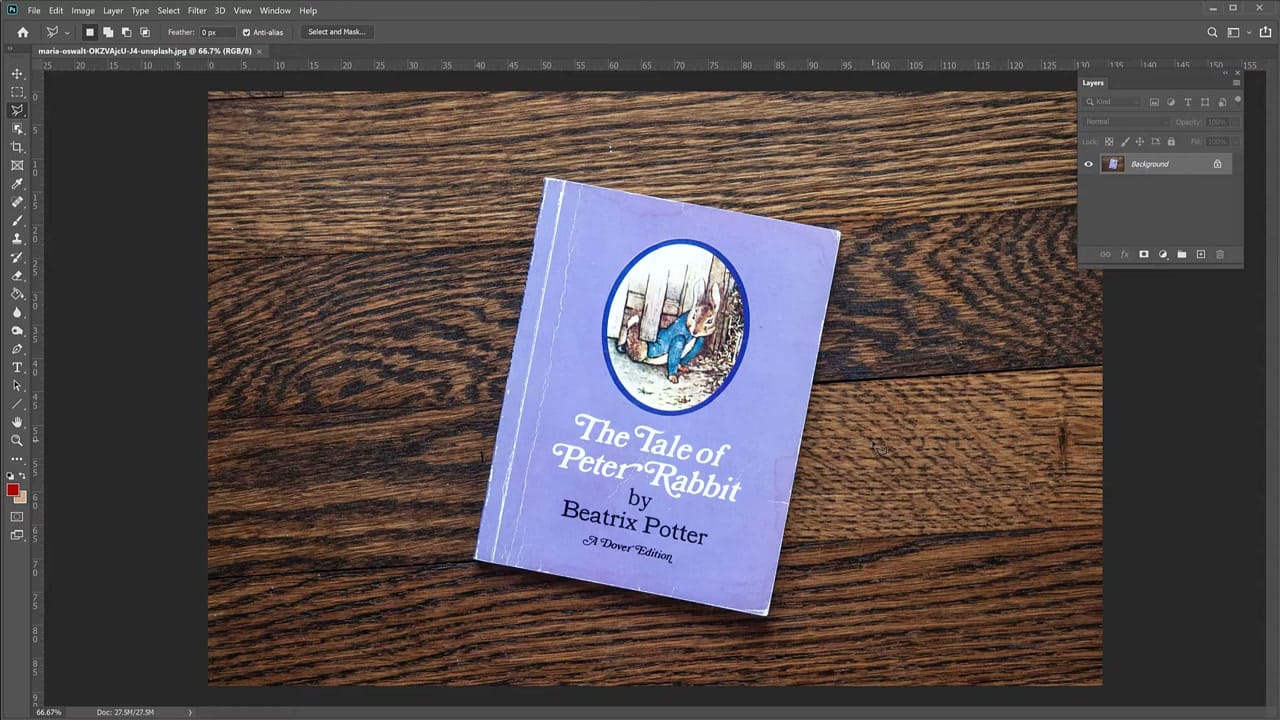1280x720 pixels.
Task: Open the Fill dropdown arrow
Action: tap(1234, 142)
